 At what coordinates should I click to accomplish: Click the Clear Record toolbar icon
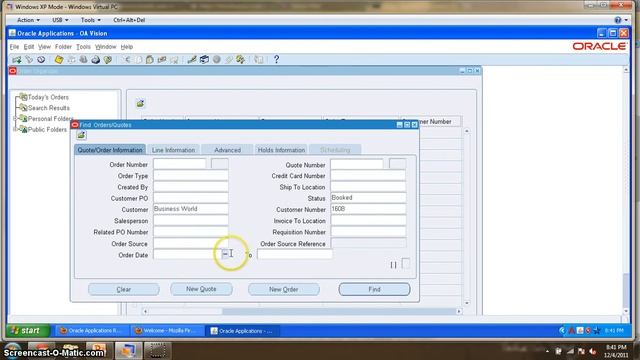pos(162,60)
